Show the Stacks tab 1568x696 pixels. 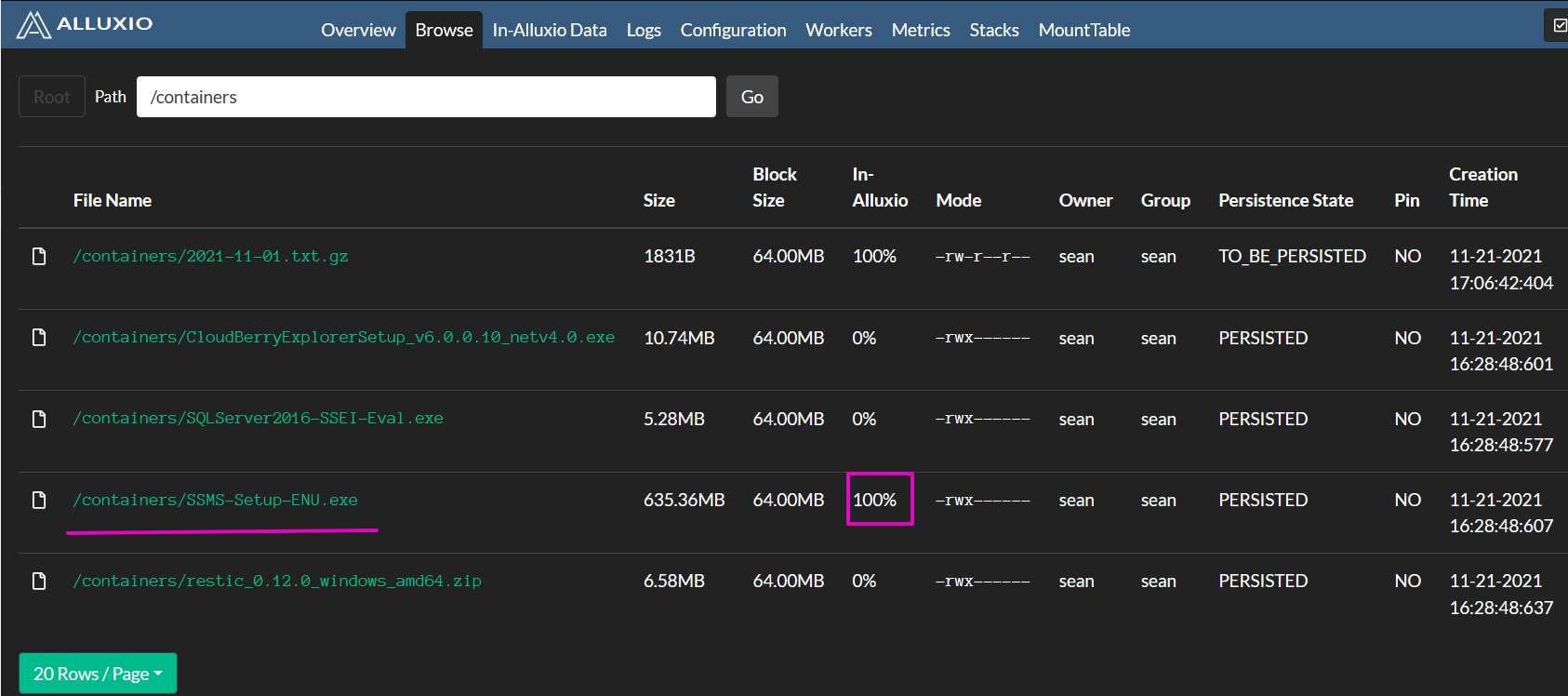[994, 30]
